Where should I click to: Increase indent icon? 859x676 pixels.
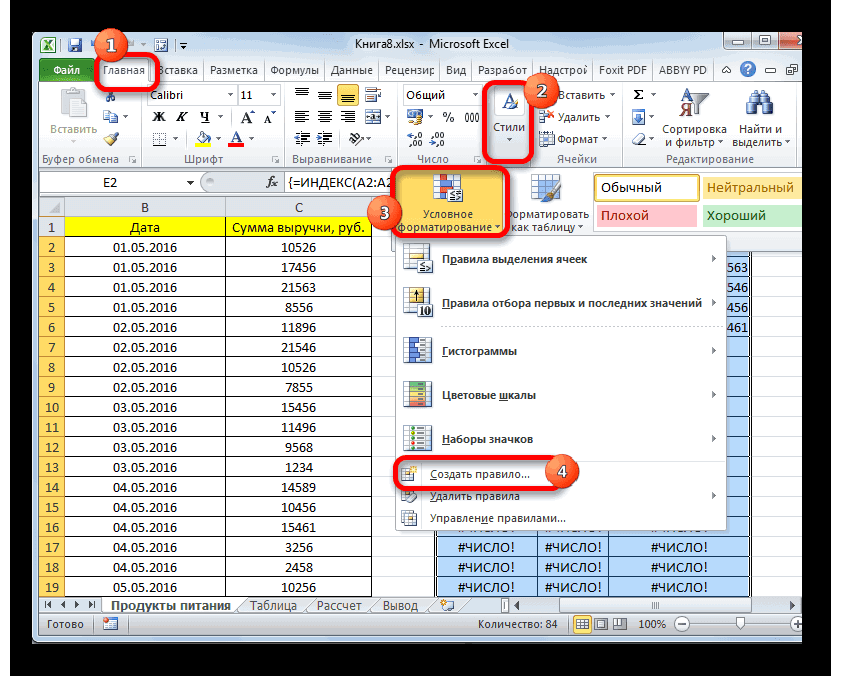325,139
